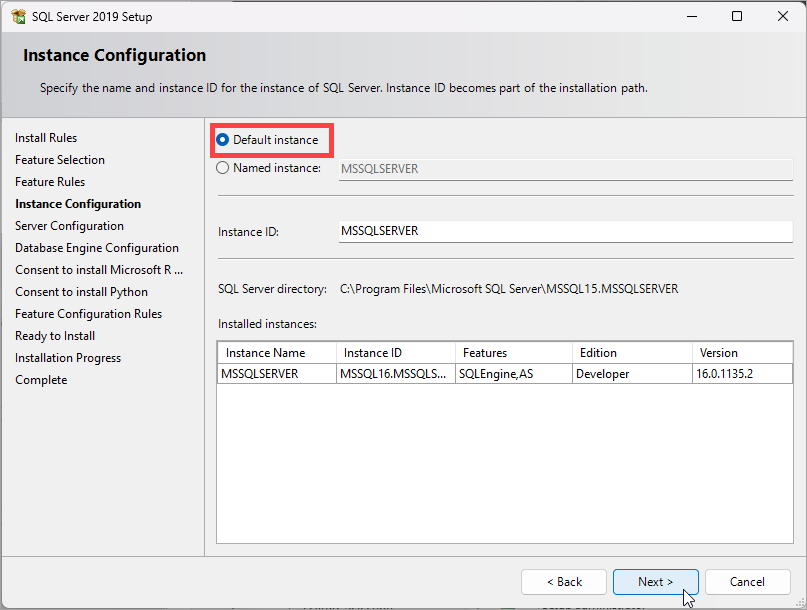Open the Consent to install Python step
The width and height of the screenshot is (807, 610).
(81, 292)
